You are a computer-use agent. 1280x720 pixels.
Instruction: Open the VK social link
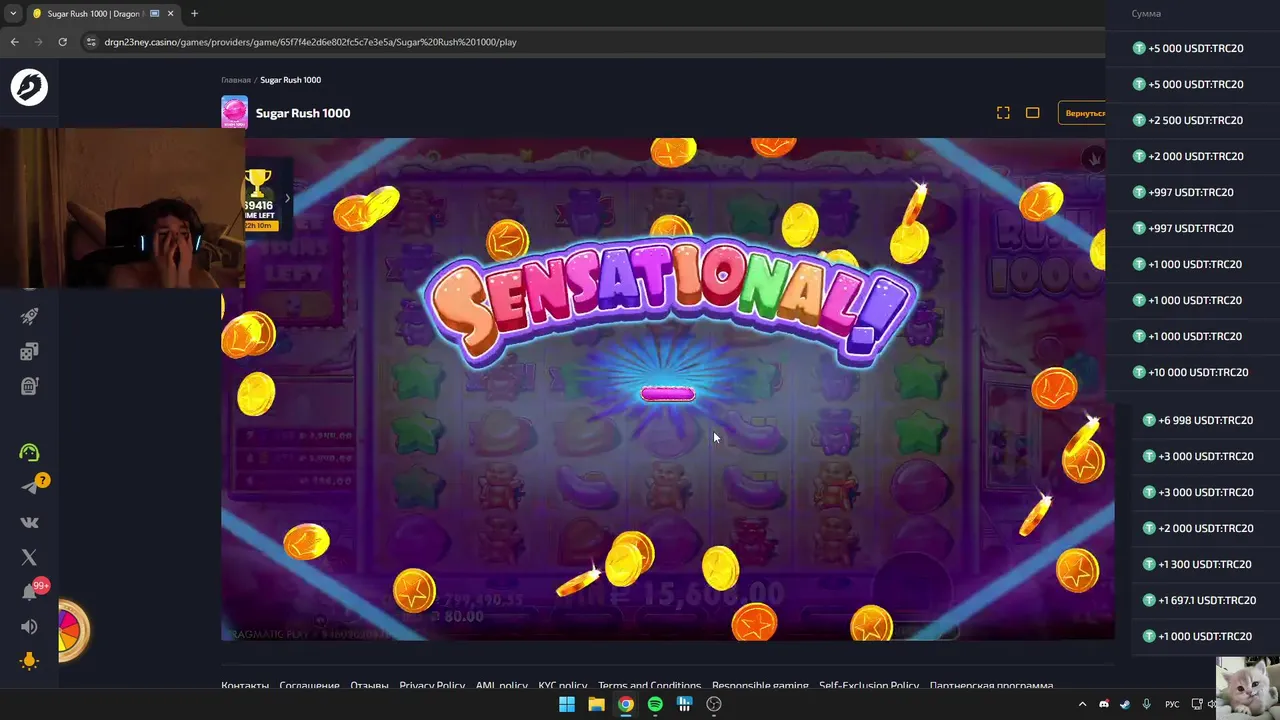tap(29, 522)
